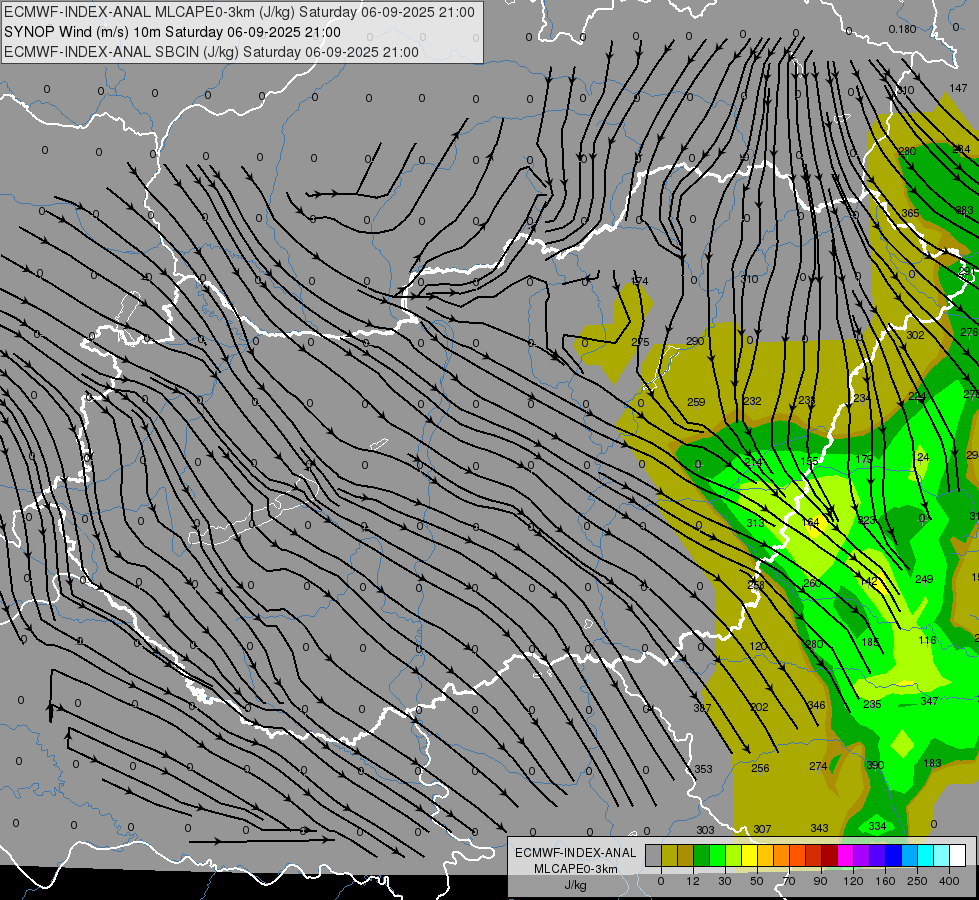Click the map value 235
The width and height of the screenshot is (979, 900).
tap(872, 704)
